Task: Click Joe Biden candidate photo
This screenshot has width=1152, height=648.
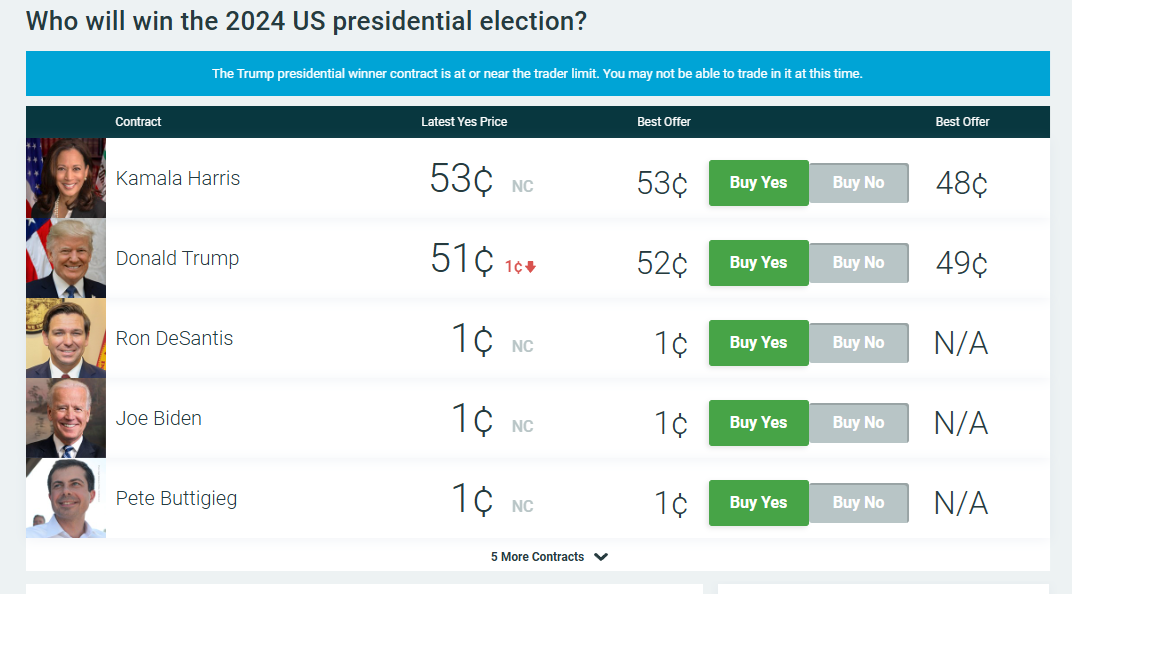Action: (x=66, y=418)
